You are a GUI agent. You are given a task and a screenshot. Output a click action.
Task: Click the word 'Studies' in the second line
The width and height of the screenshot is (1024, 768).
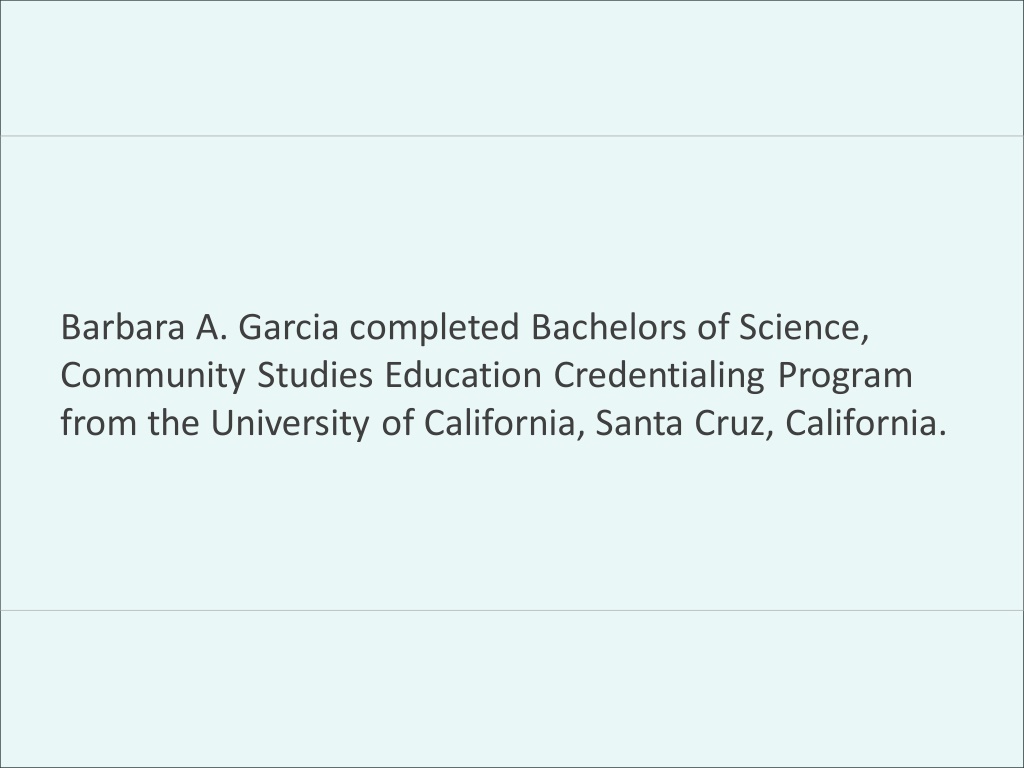[315, 376]
